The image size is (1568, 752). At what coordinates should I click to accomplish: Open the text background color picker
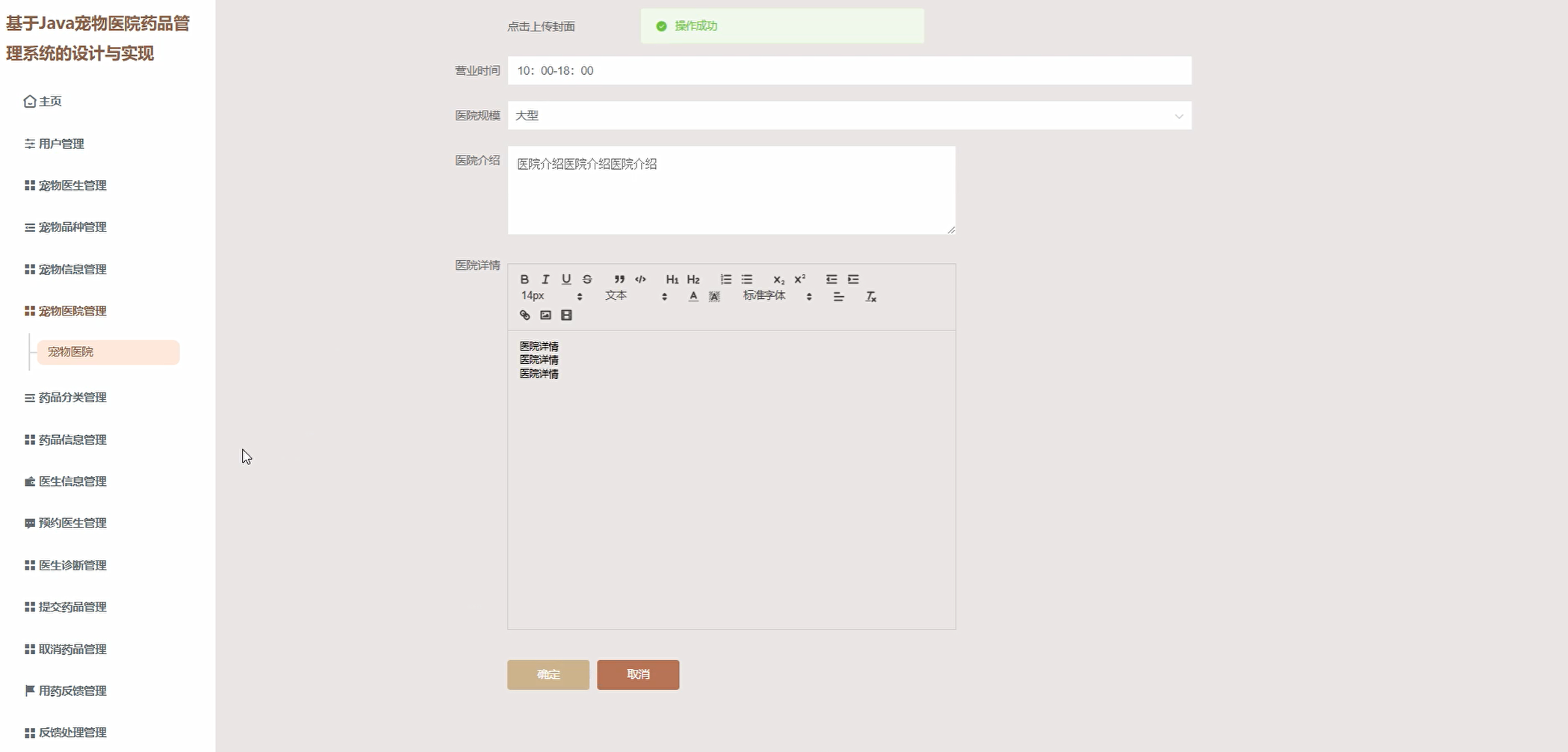pyautogui.click(x=714, y=297)
